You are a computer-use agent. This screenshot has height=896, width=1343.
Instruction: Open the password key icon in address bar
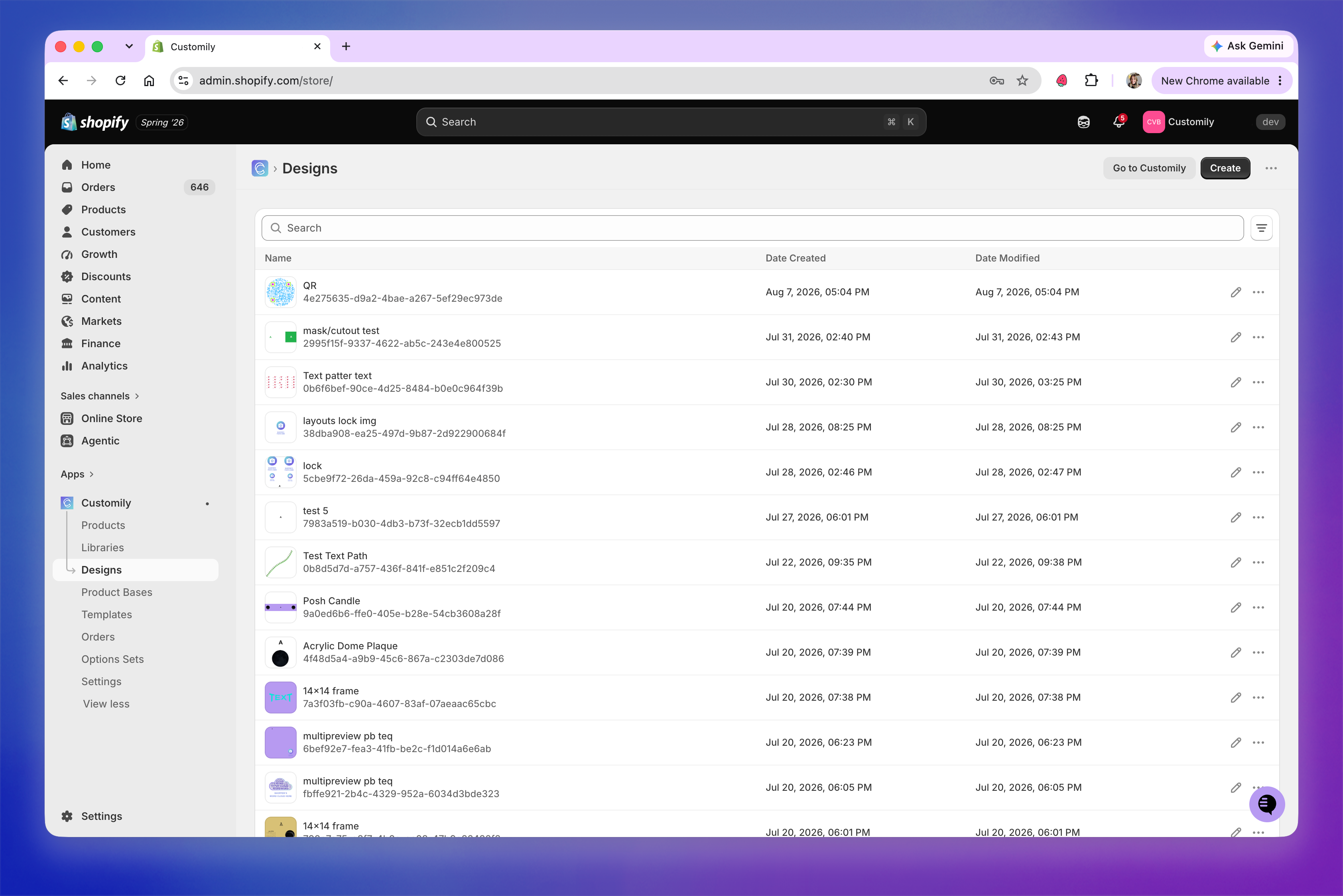click(x=996, y=81)
